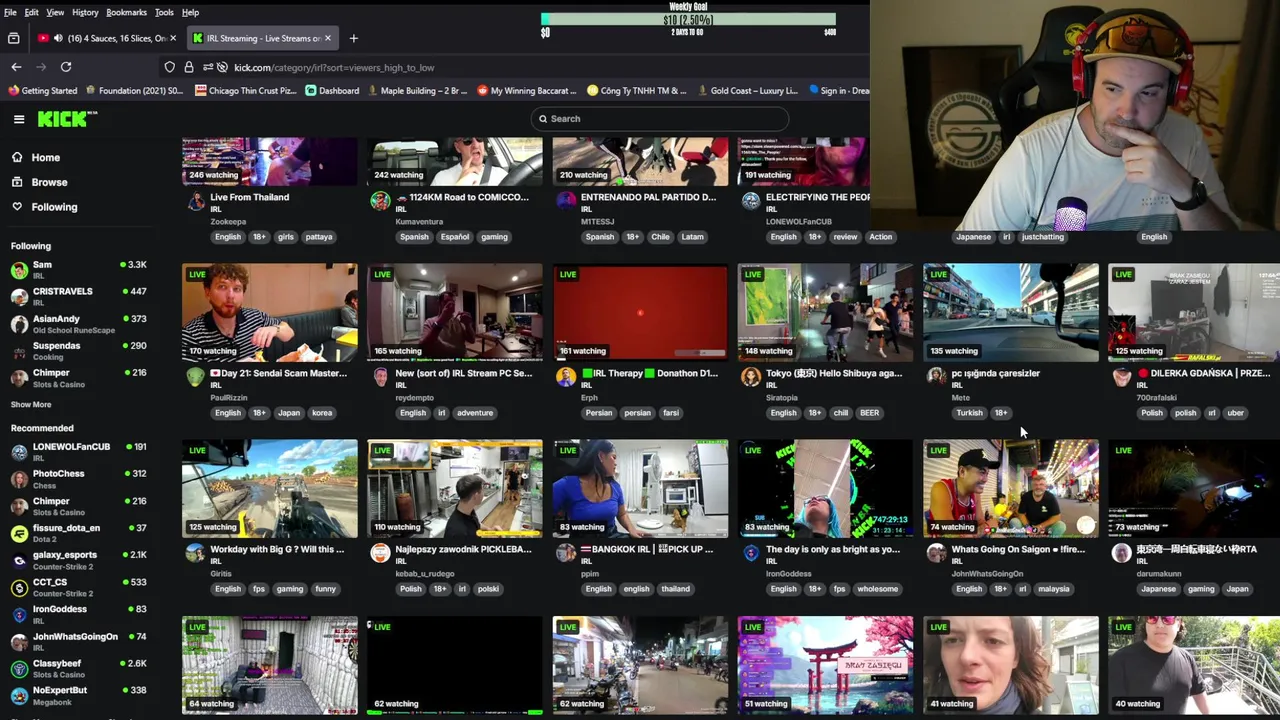This screenshot has height=720, width=1280.
Task: Click the Classybeef avatar
Action: tap(19, 668)
